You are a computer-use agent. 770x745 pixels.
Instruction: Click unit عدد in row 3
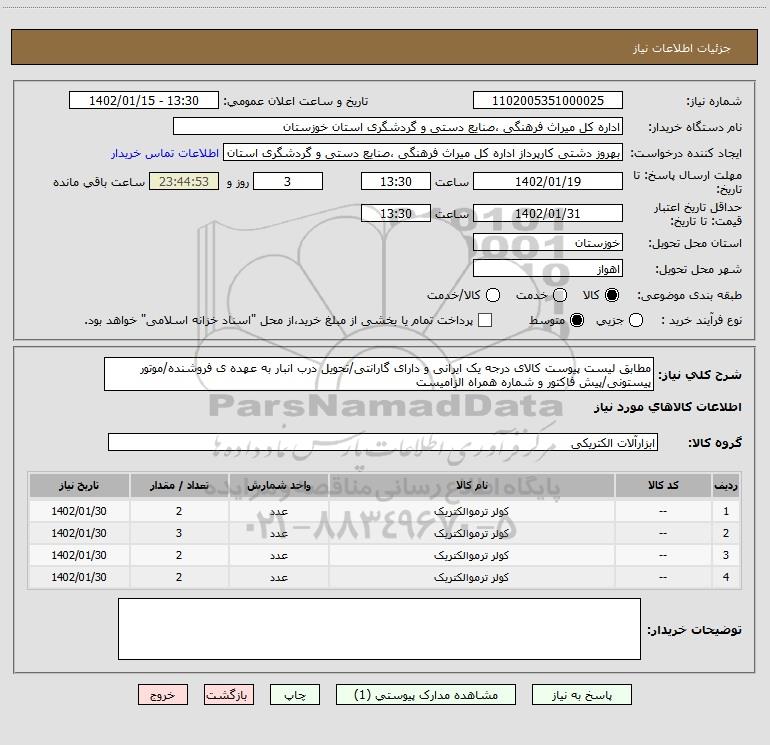pyautogui.click(x=278, y=555)
